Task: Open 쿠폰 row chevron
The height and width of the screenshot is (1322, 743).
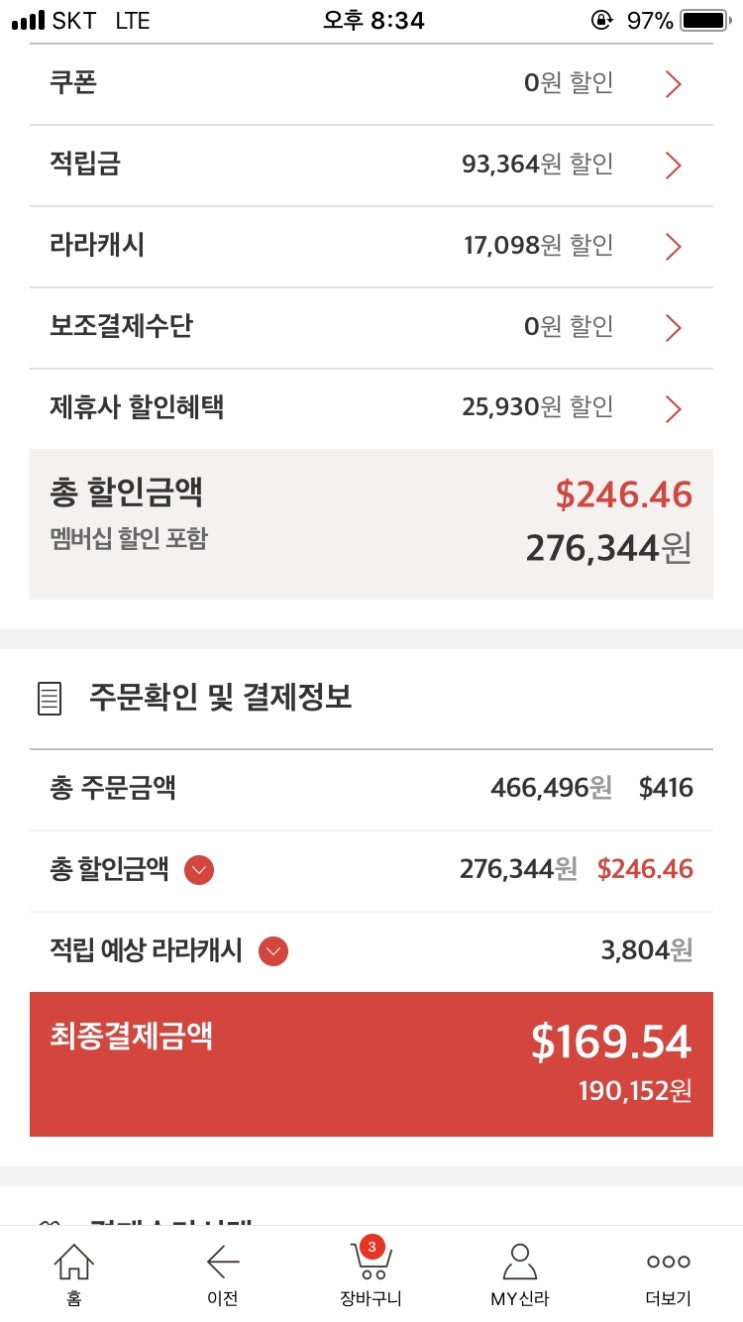Action: click(673, 84)
